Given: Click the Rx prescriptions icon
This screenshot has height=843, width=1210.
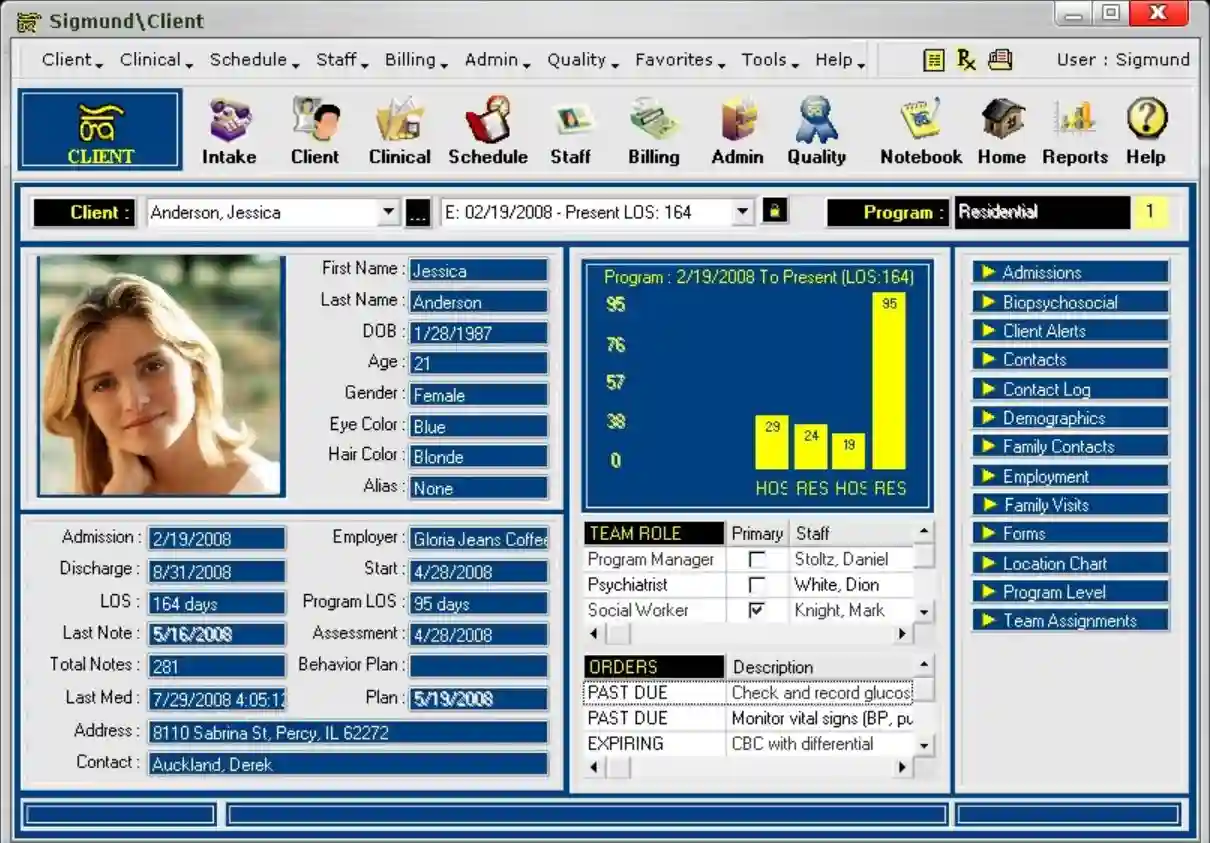Looking at the screenshot, I should (965, 60).
